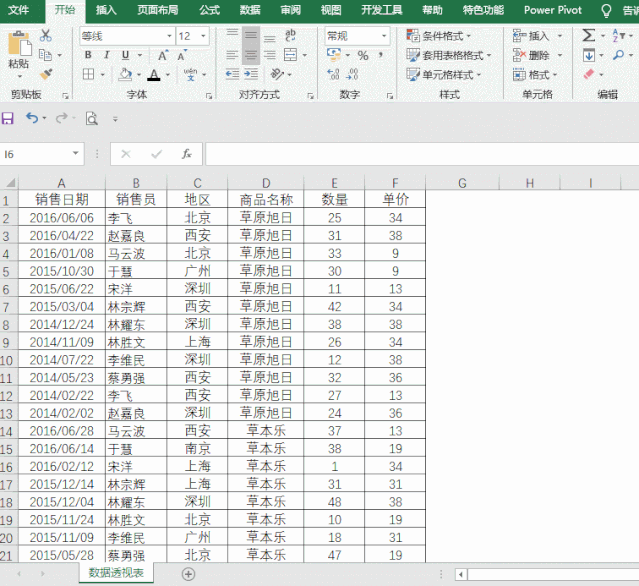Open 删除 cells dropdown
This screenshot has height=586, width=639.
pyautogui.click(x=560, y=55)
